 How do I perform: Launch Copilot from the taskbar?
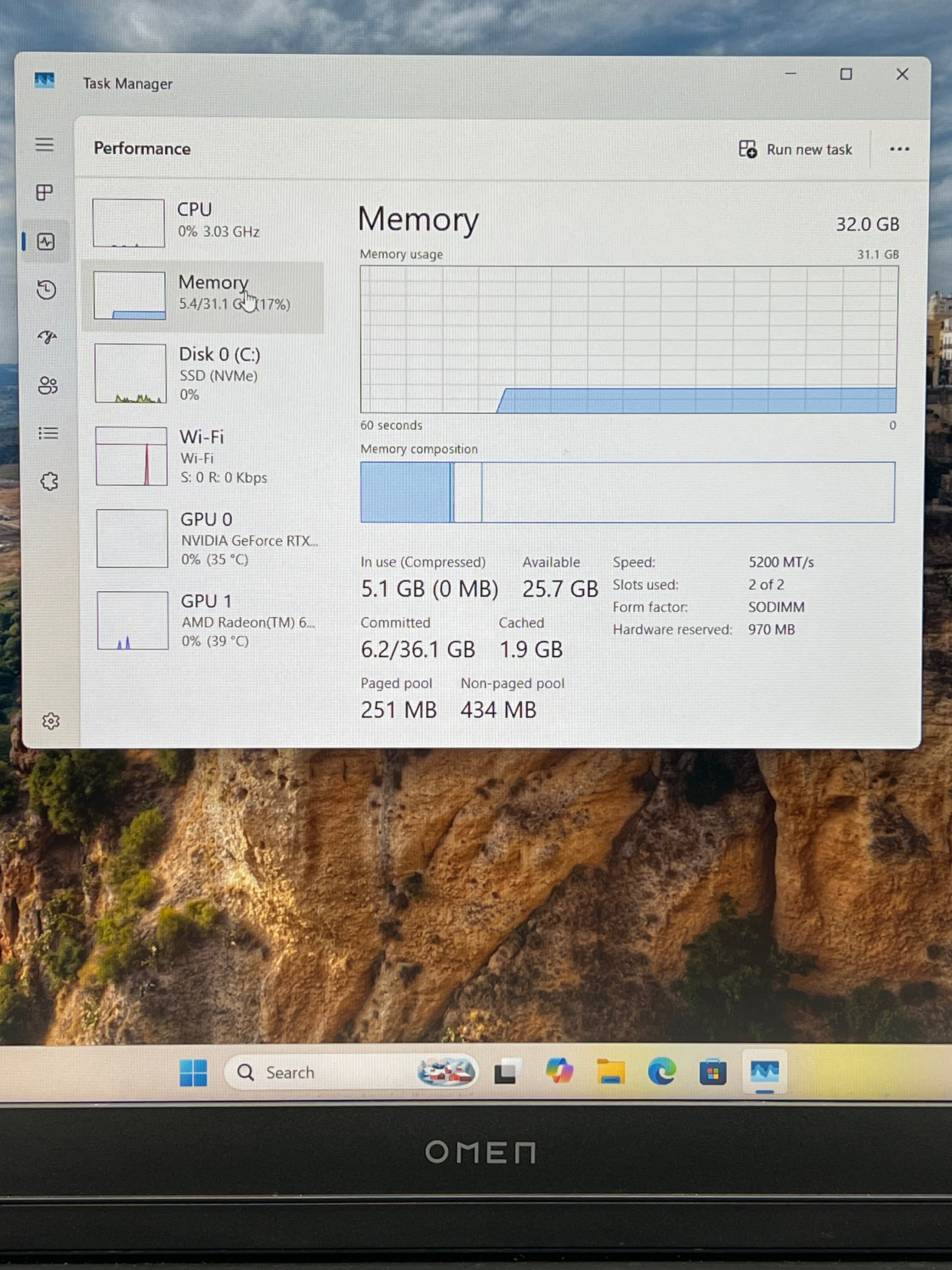tap(559, 1071)
